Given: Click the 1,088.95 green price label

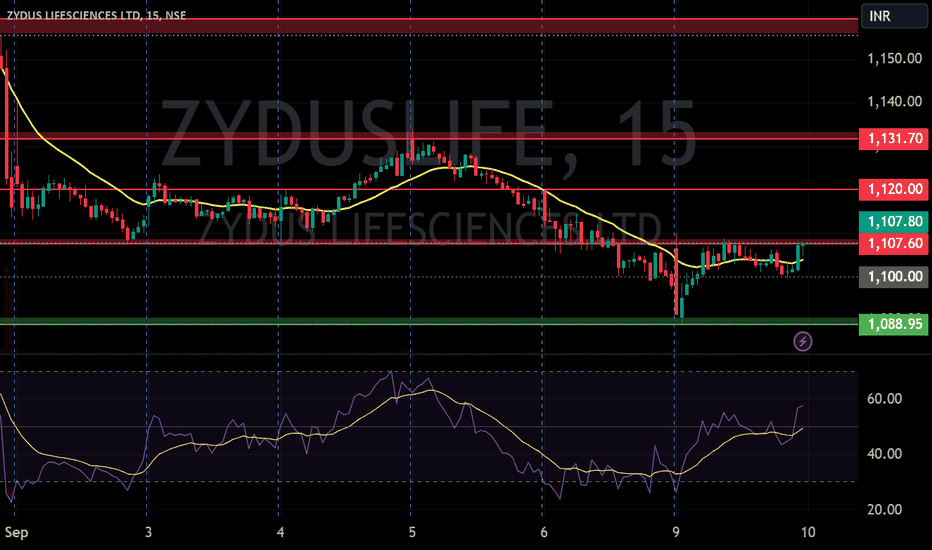Looking at the screenshot, I should coord(893,324).
